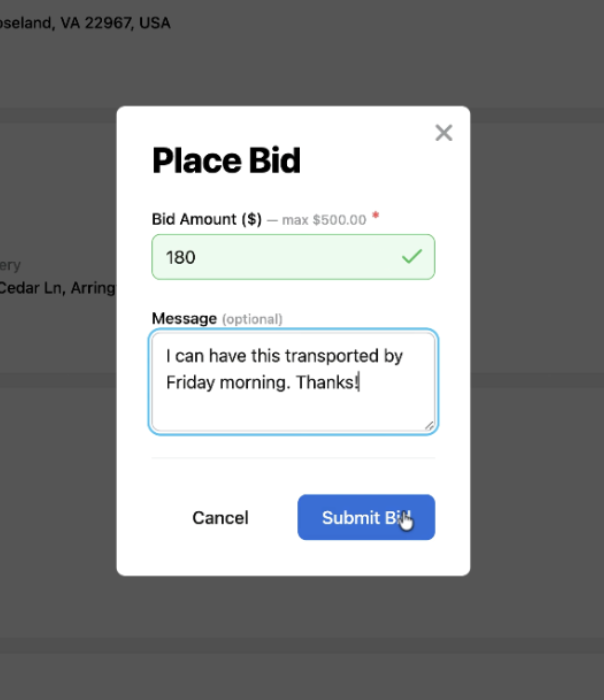This screenshot has height=700, width=604.
Task: Click the Bid Amount ($) label
Action: [207, 219]
